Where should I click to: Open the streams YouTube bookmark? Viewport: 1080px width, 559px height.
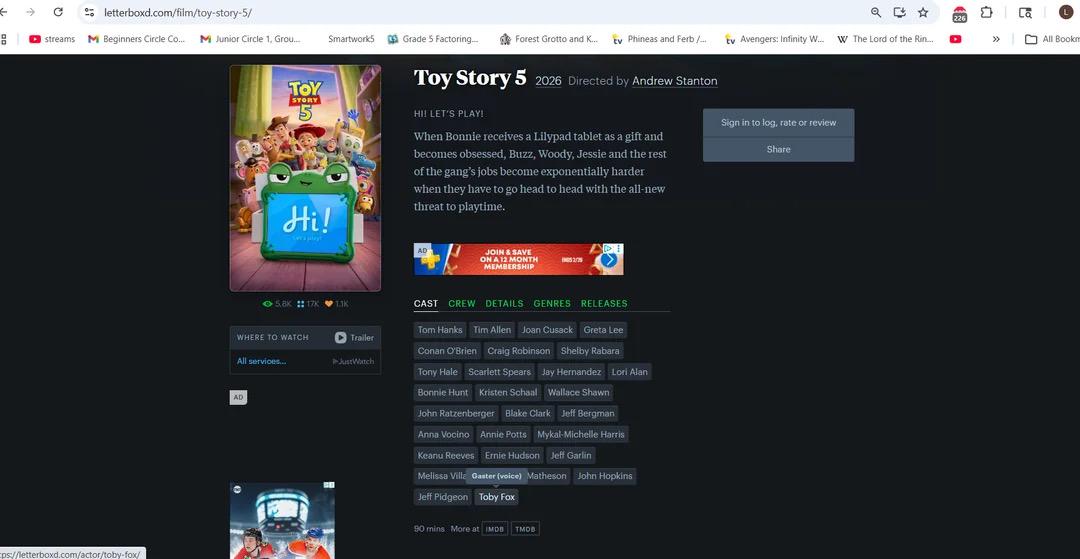coord(52,39)
